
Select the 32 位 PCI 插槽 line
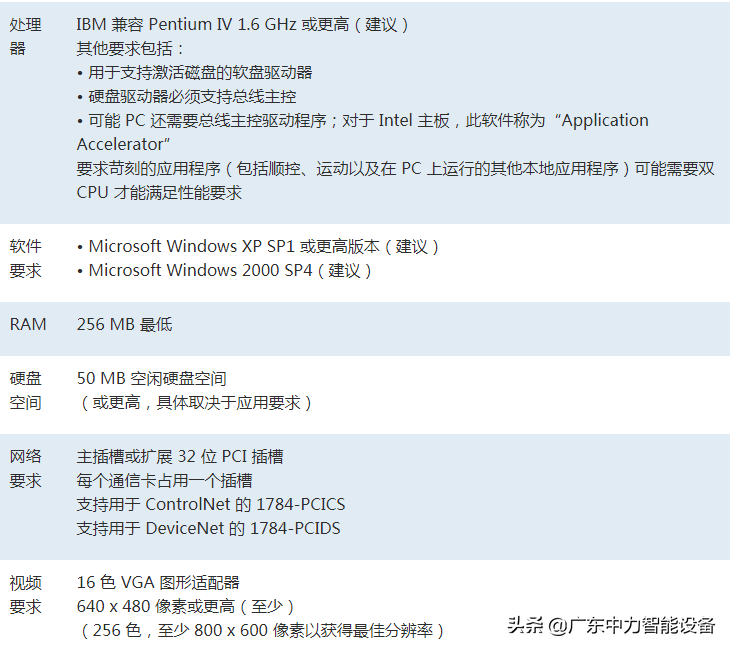(x=180, y=457)
